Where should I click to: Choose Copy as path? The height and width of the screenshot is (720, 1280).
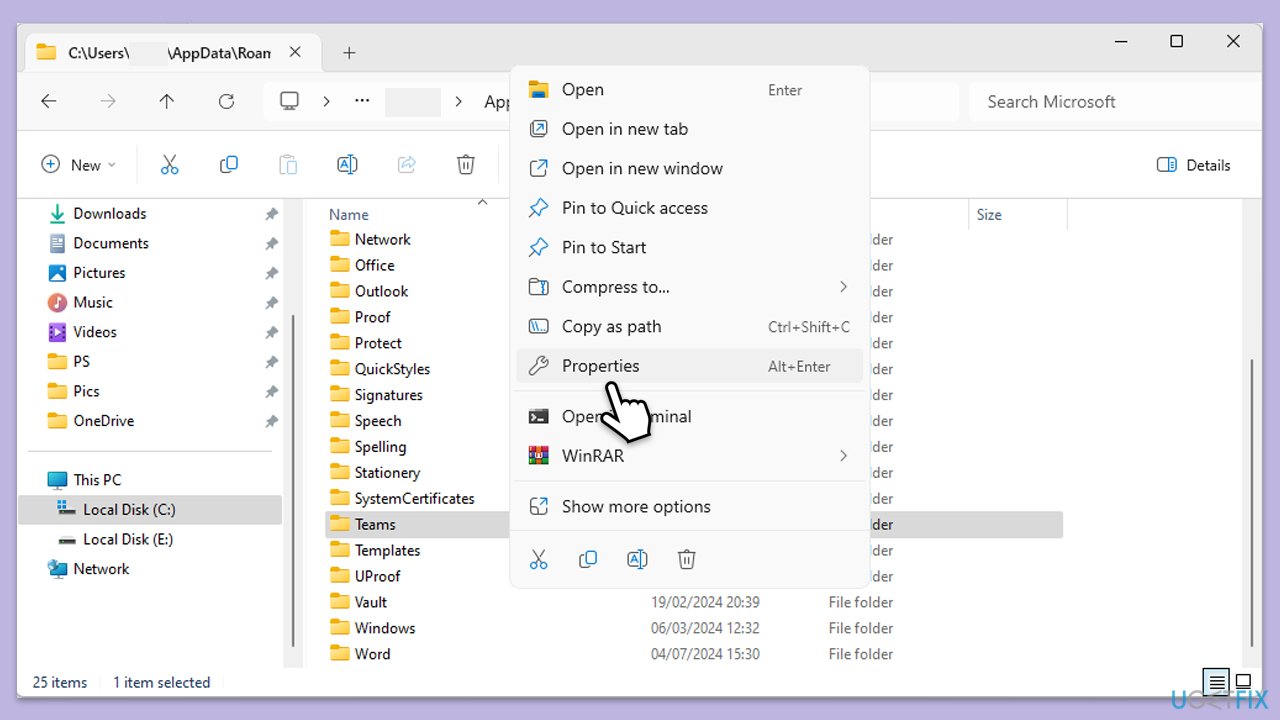pyautogui.click(x=689, y=327)
